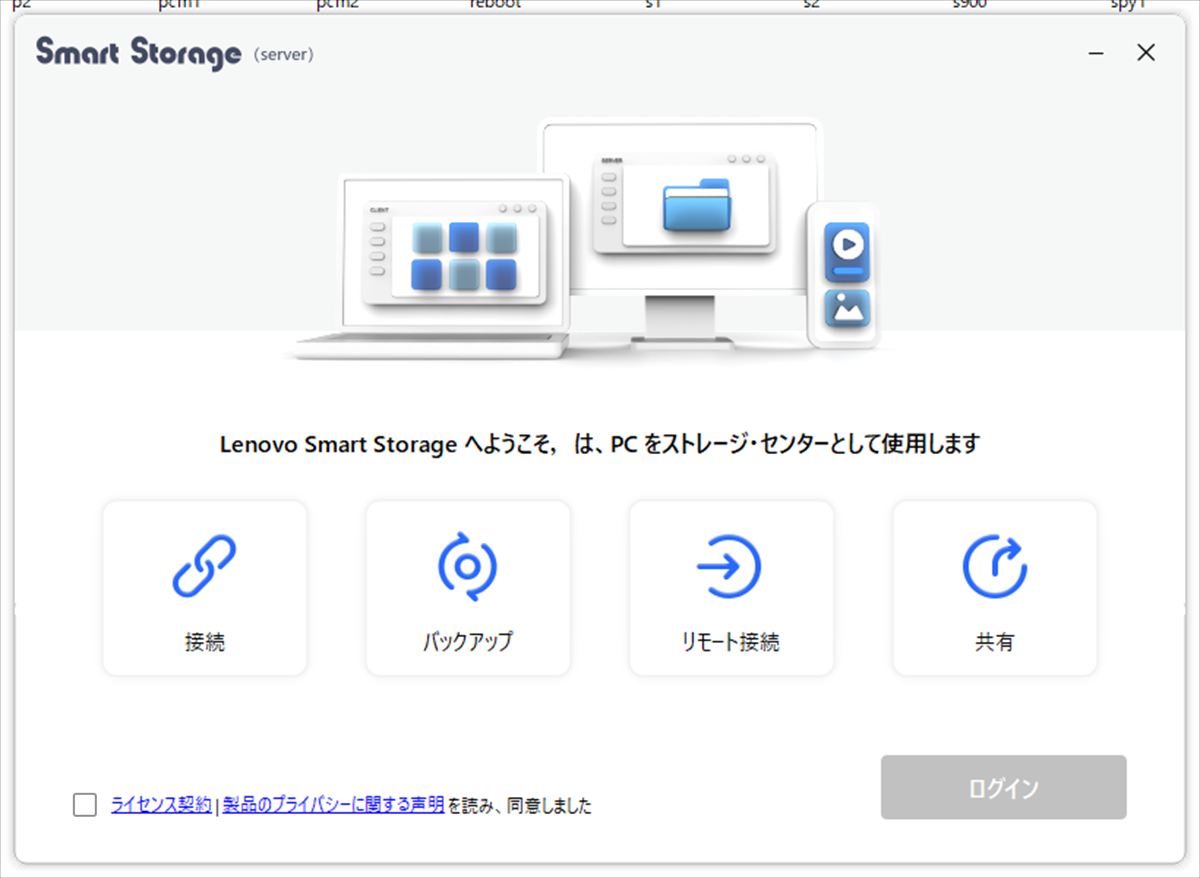Screen dimensions: 1200x878
Task: Open the 製品のプライバシーに関する声明 link
Action: tap(333, 804)
